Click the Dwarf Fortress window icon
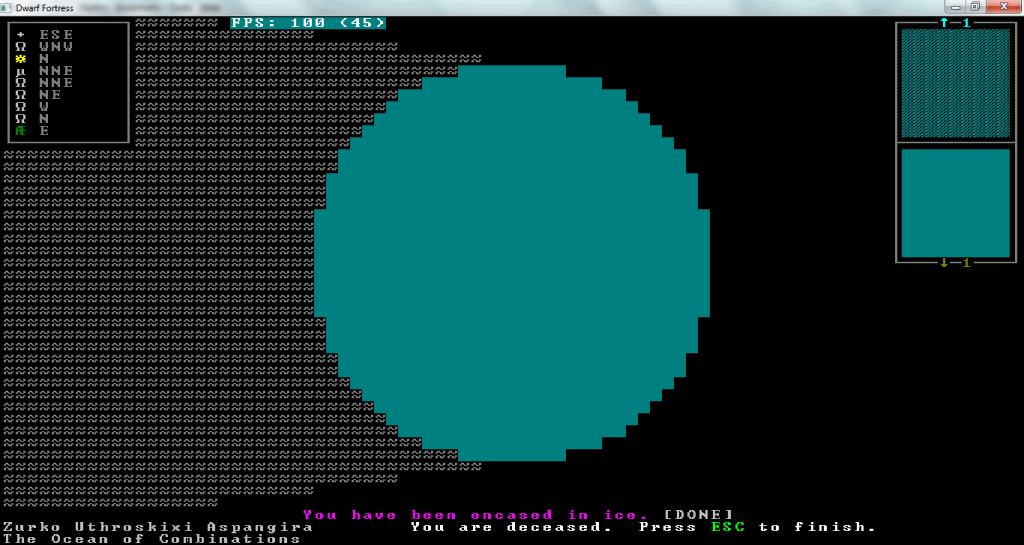1024x545 pixels. 8,8
